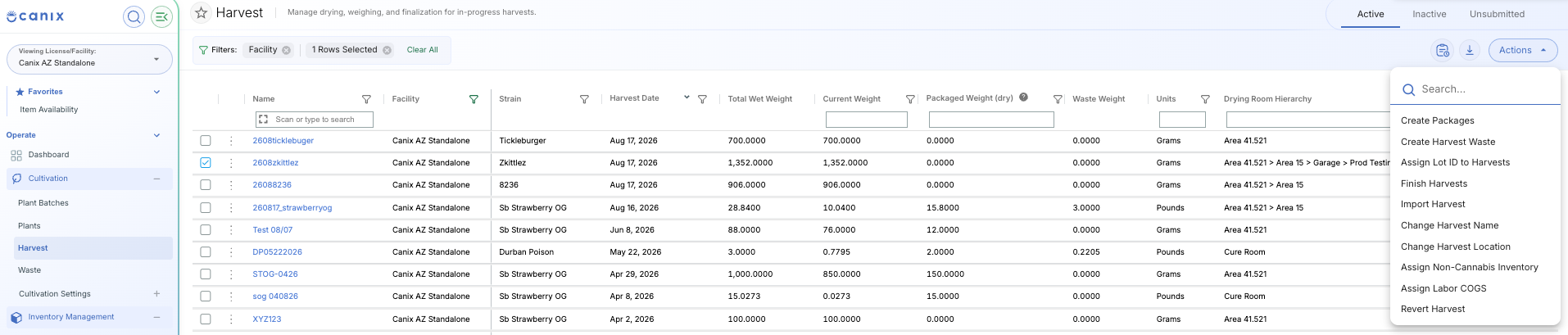Choose Create Packages action
1568x335 pixels.
click(1437, 120)
